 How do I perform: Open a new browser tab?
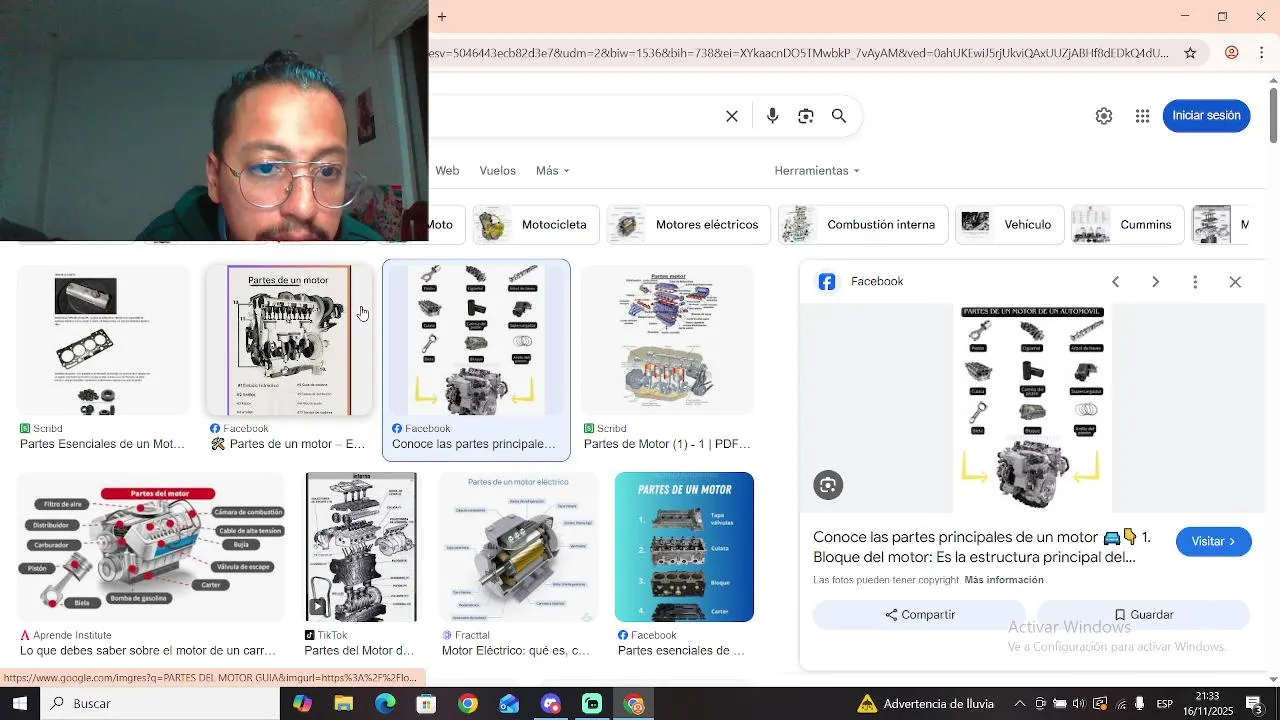click(x=441, y=16)
